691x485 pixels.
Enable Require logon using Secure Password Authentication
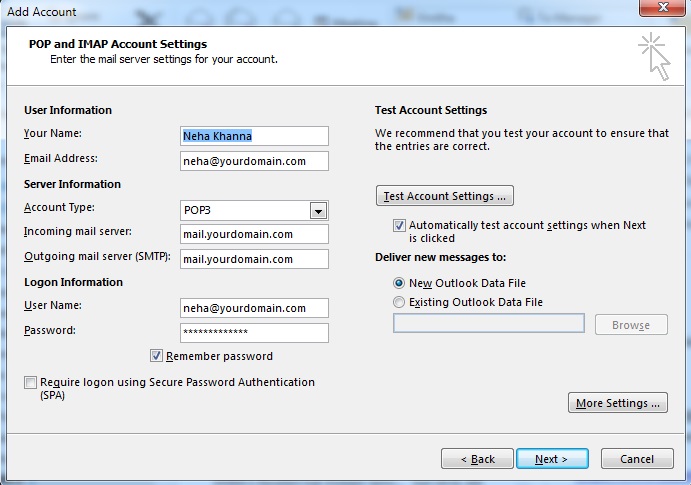coord(30,382)
